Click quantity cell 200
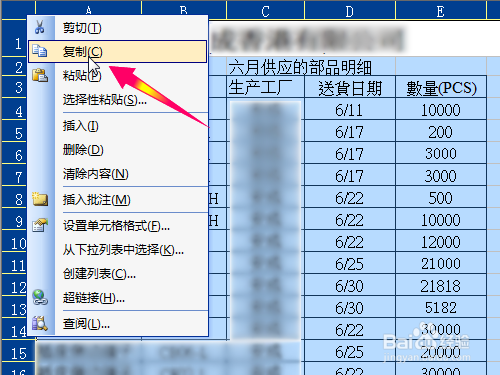 (441, 131)
